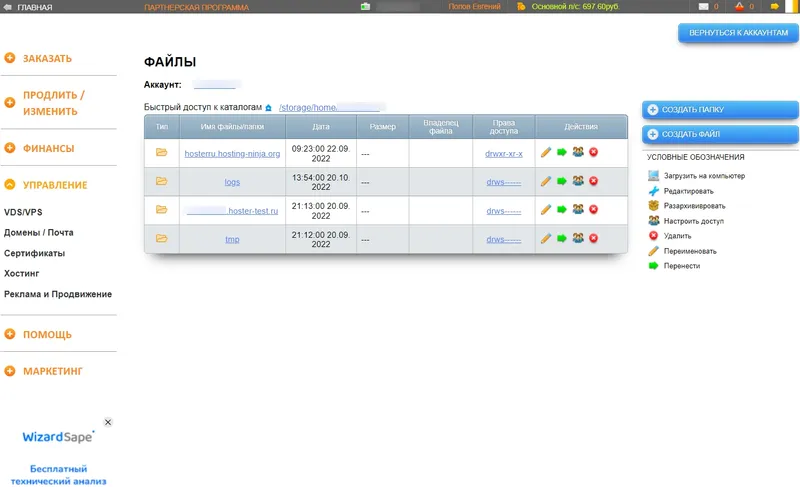800x487 pixels.
Task: Configure access for hoster-test.ru folder
Action: tap(578, 209)
